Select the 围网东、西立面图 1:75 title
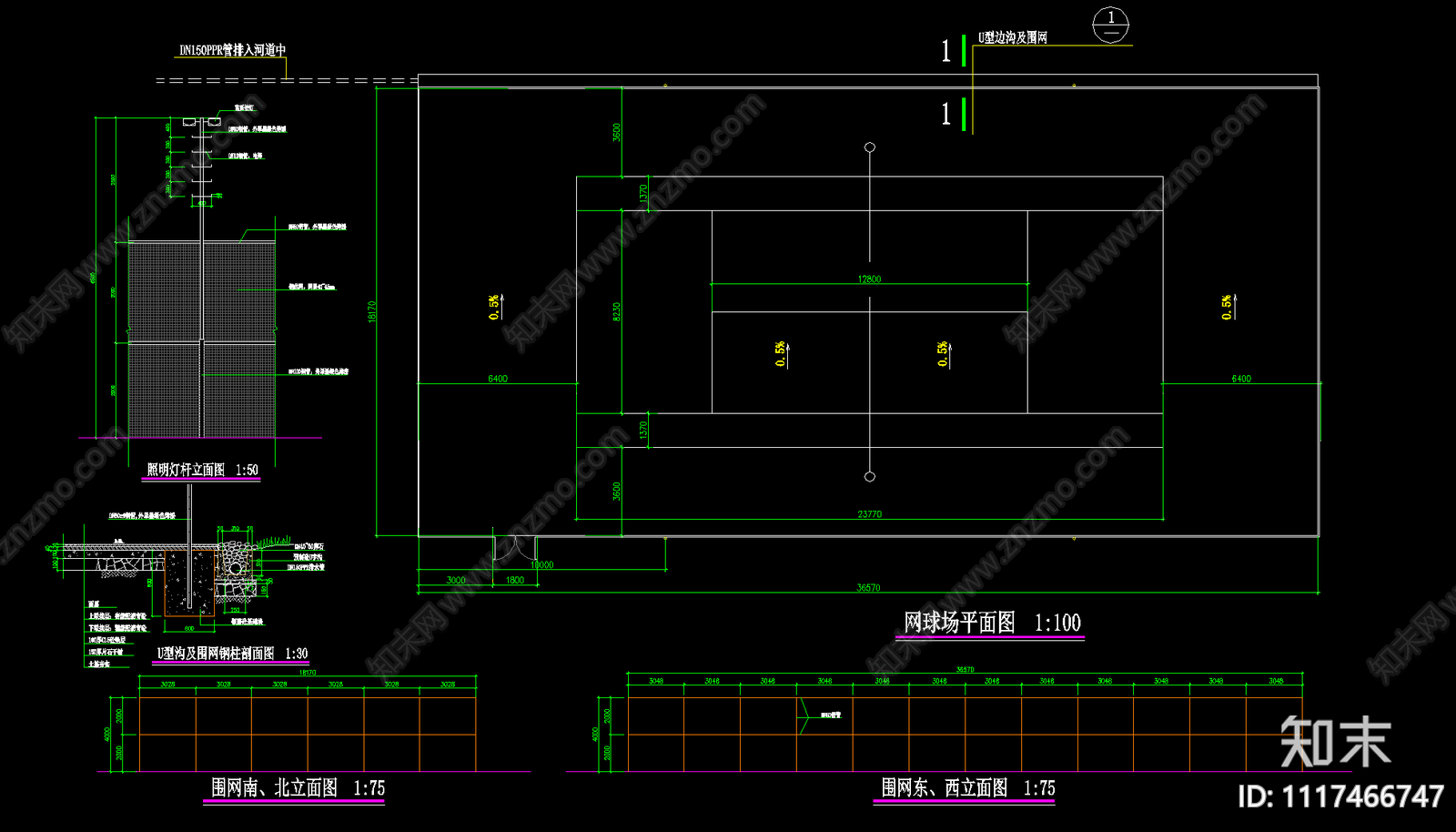The image size is (1456, 832). tap(967, 787)
